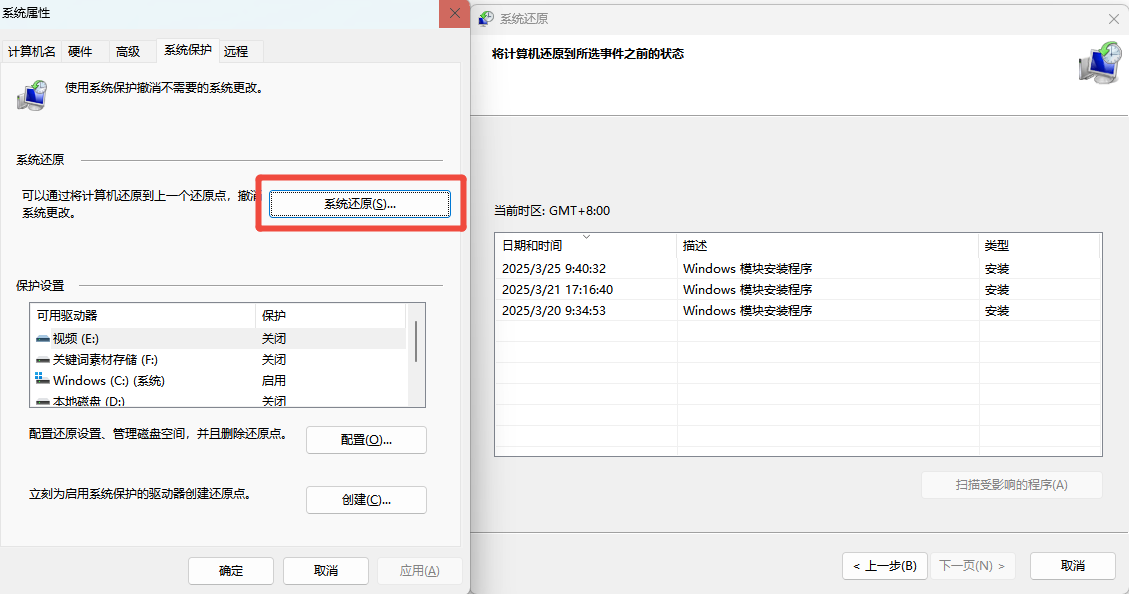Choose the Windows (C:) system drive icon
The image size is (1129, 594).
[42, 380]
